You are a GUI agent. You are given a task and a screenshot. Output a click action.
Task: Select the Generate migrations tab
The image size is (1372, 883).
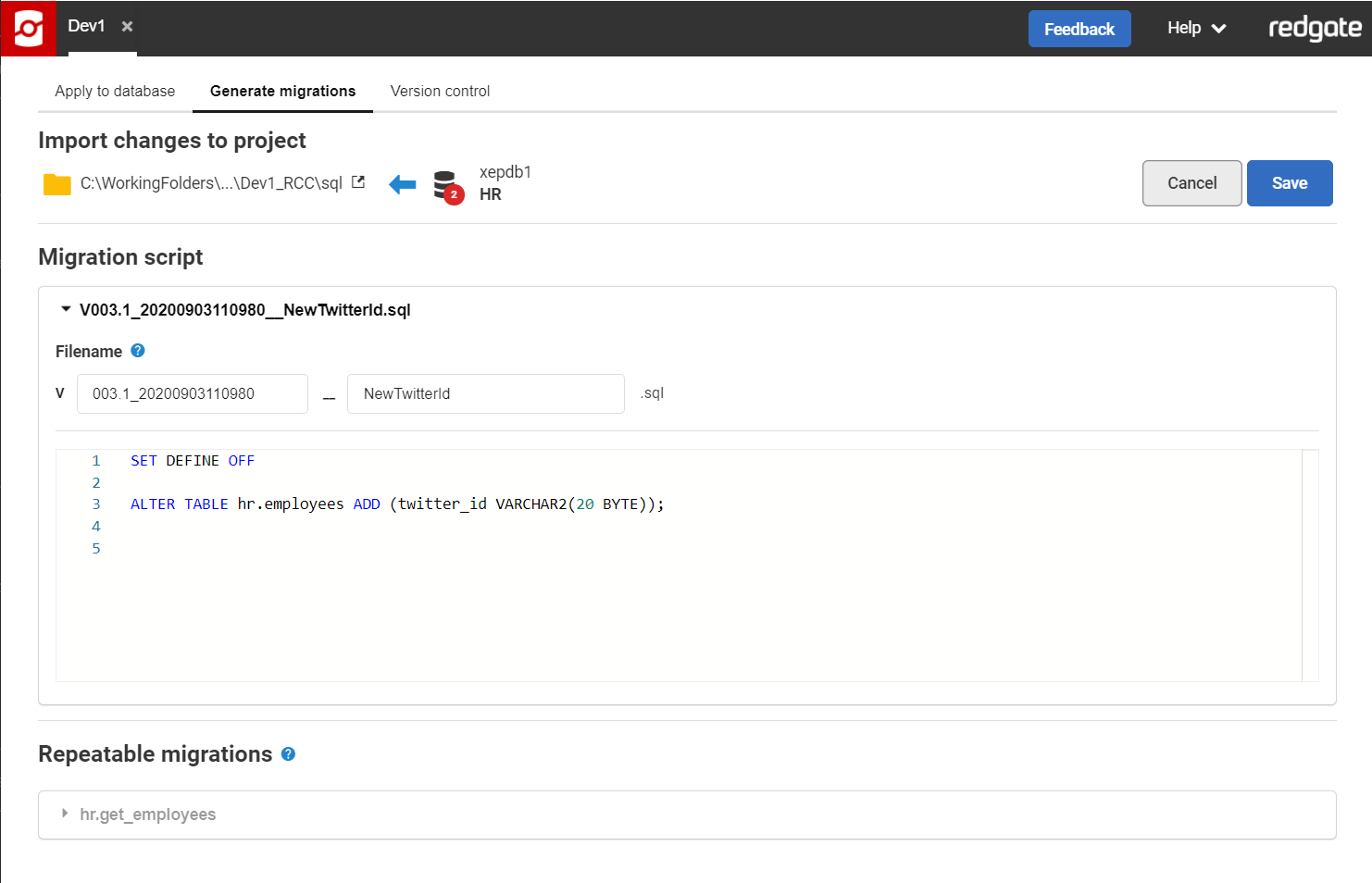point(282,91)
